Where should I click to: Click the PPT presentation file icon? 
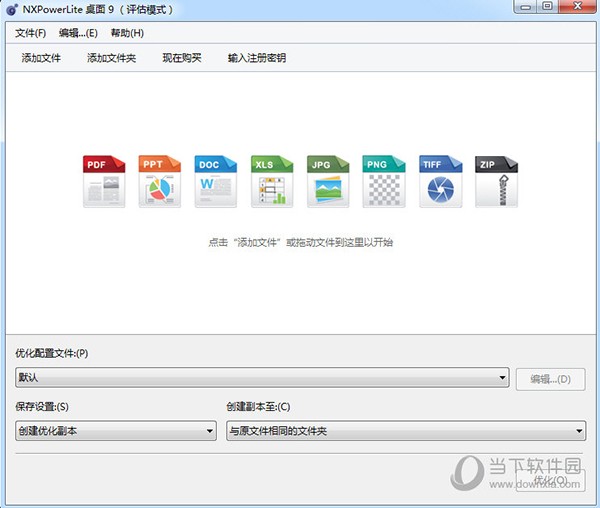[x=160, y=181]
